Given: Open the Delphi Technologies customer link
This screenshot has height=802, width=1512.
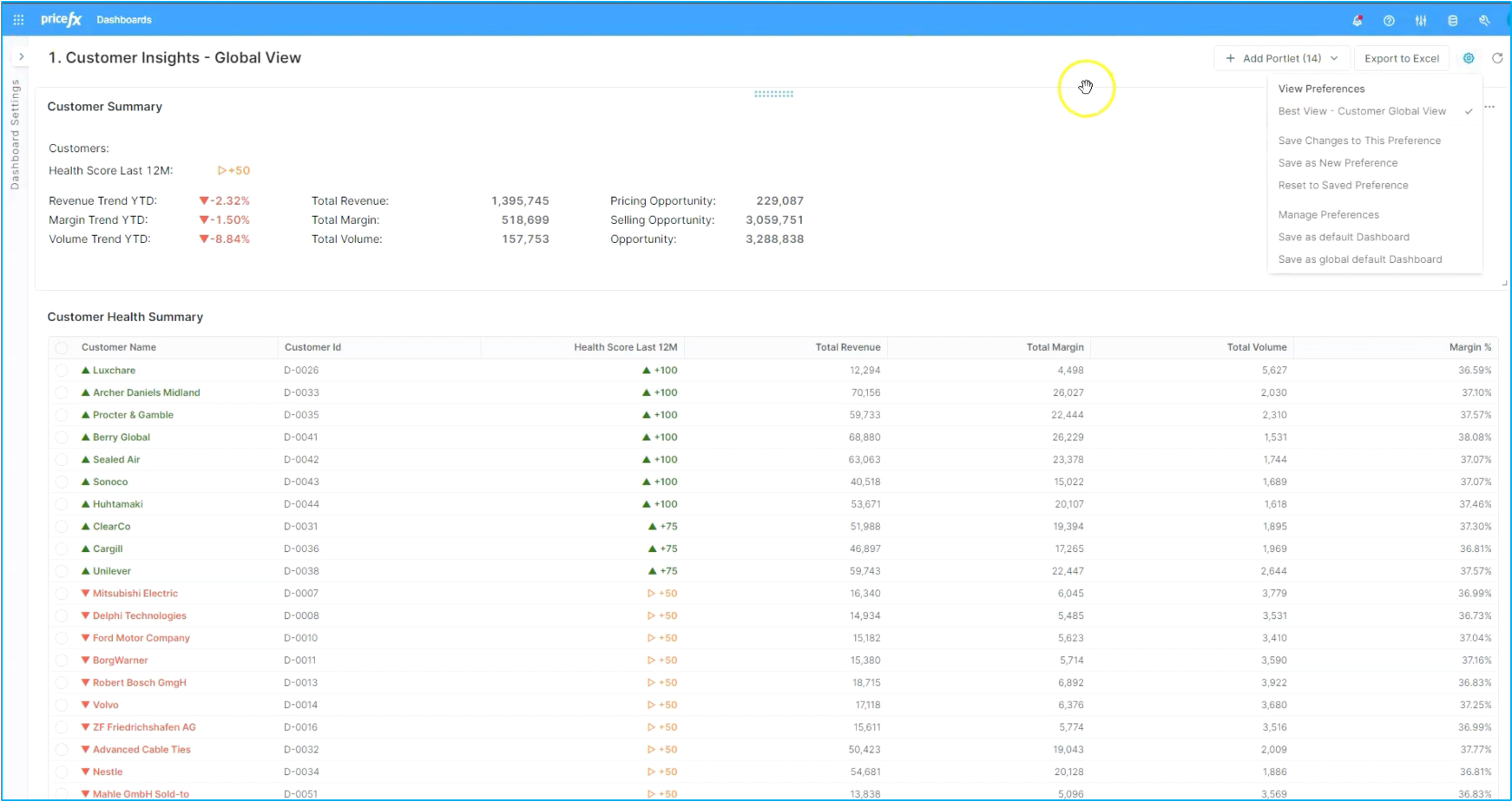Looking at the screenshot, I should tap(140, 616).
